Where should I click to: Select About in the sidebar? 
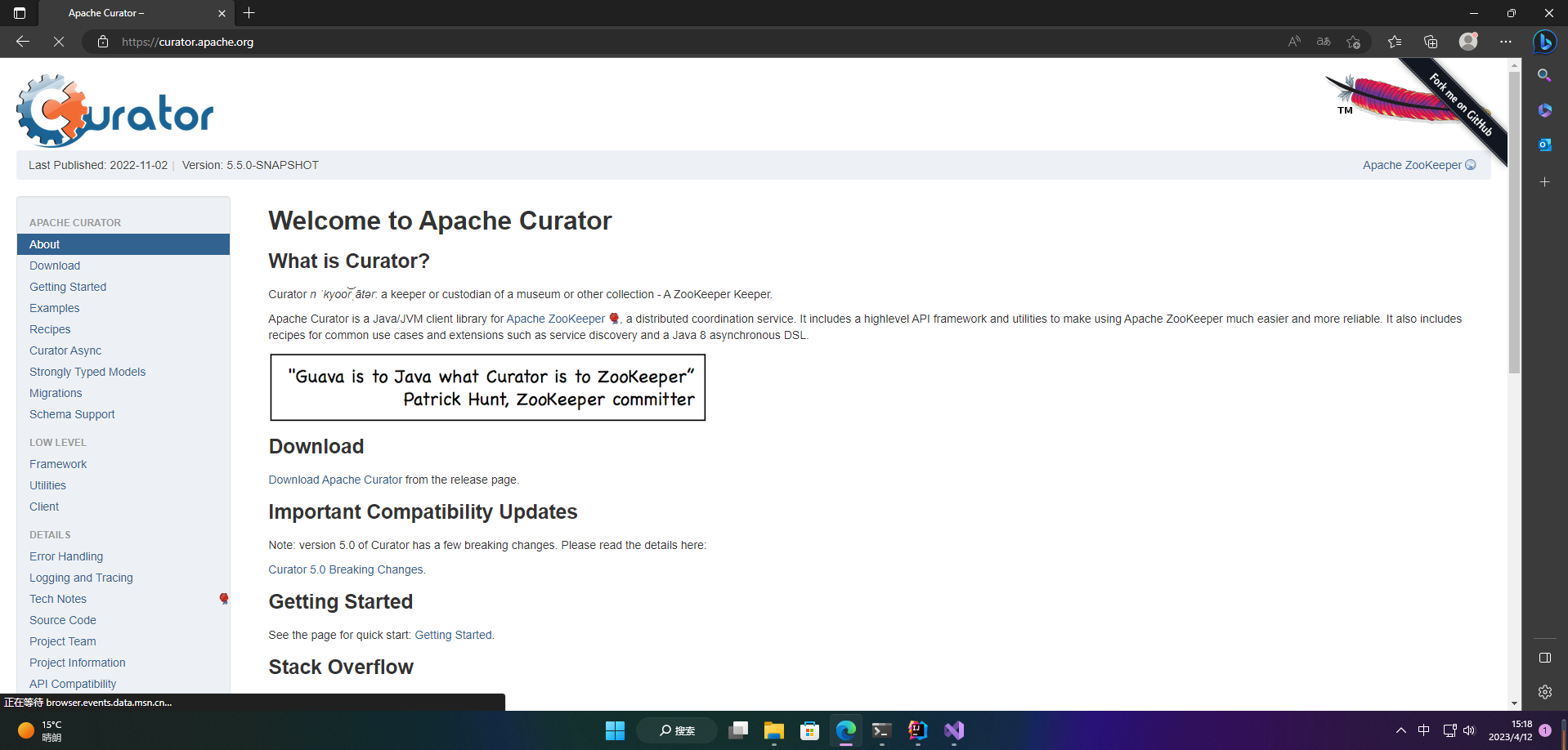(123, 244)
